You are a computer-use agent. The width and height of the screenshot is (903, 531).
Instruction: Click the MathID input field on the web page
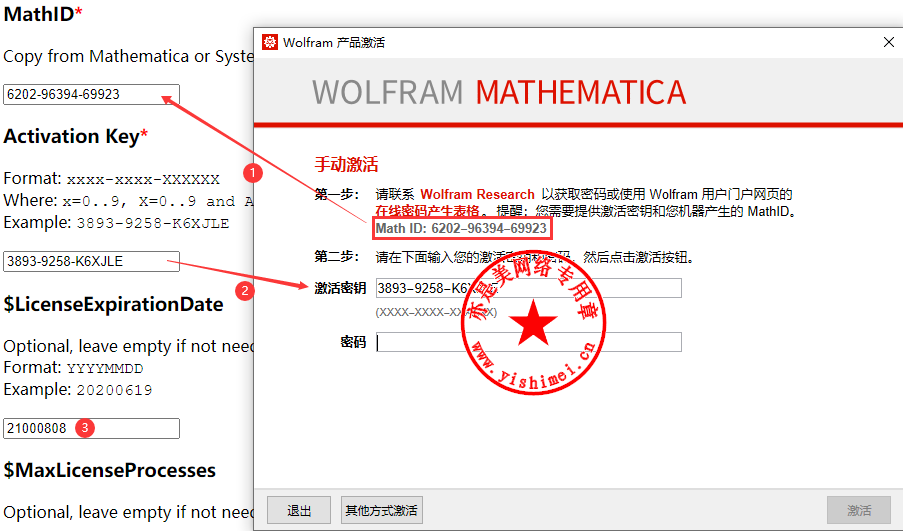(x=91, y=94)
